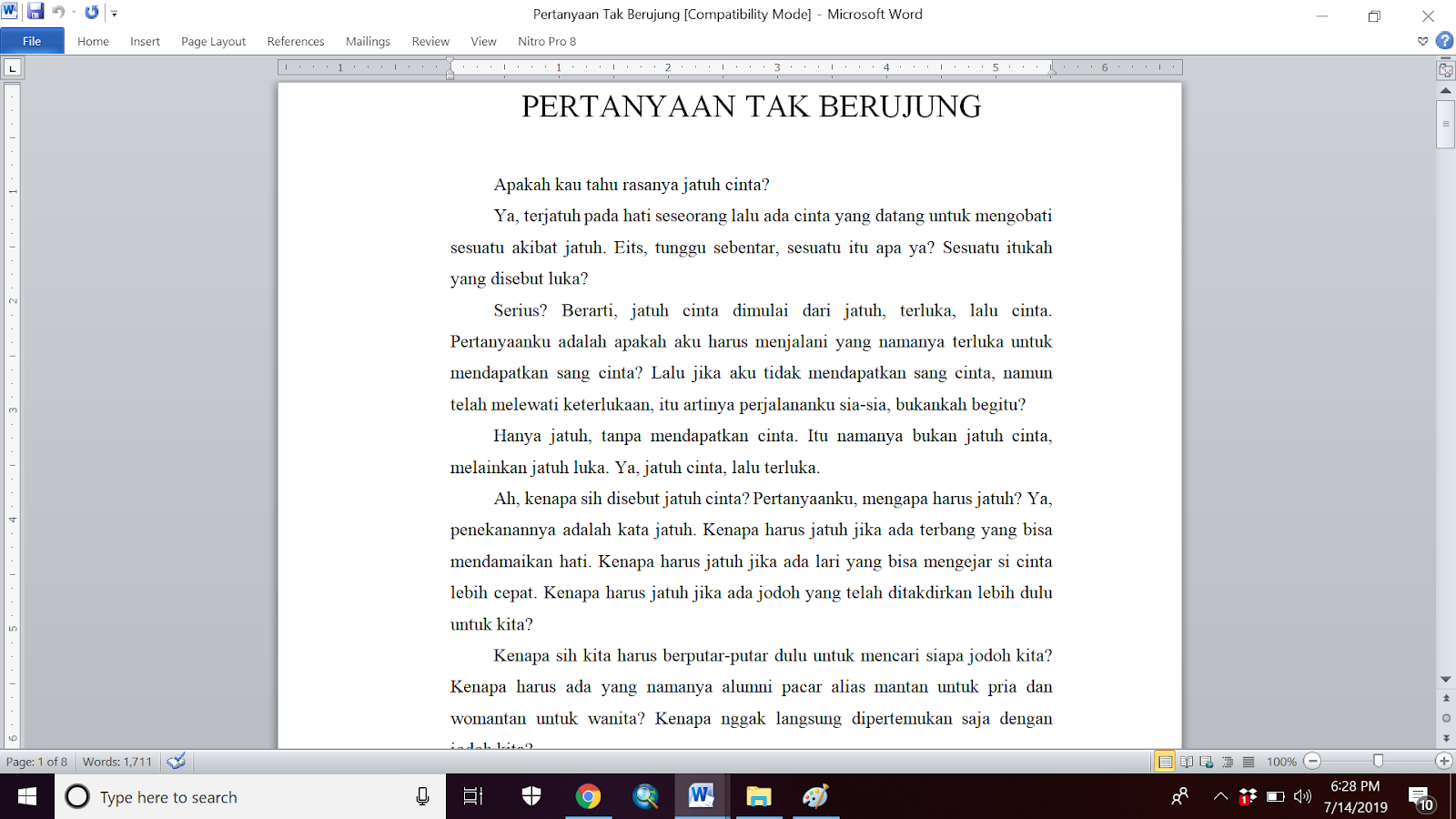Zoom in using the plus on zoom slider
Image resolution: width=1456 pixels, height=819 pixels.
1443,762
